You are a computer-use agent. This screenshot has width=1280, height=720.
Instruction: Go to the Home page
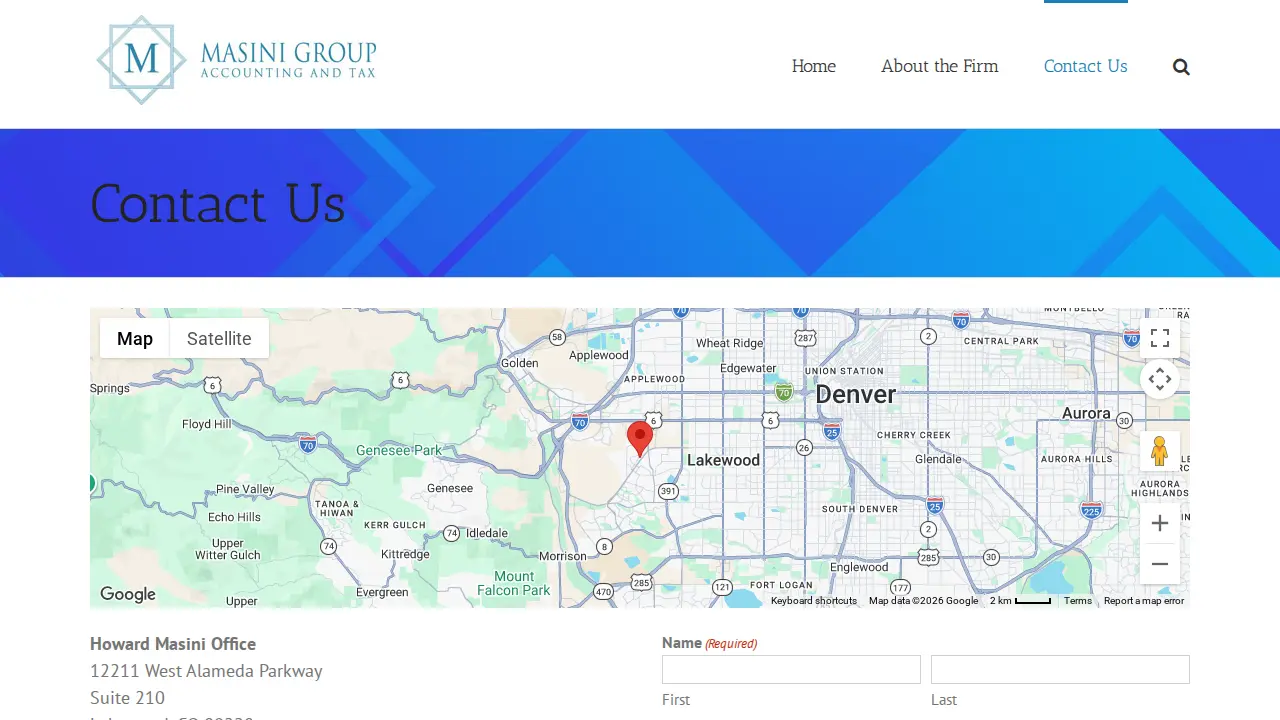pyautogui.click(x=814, y=66)
